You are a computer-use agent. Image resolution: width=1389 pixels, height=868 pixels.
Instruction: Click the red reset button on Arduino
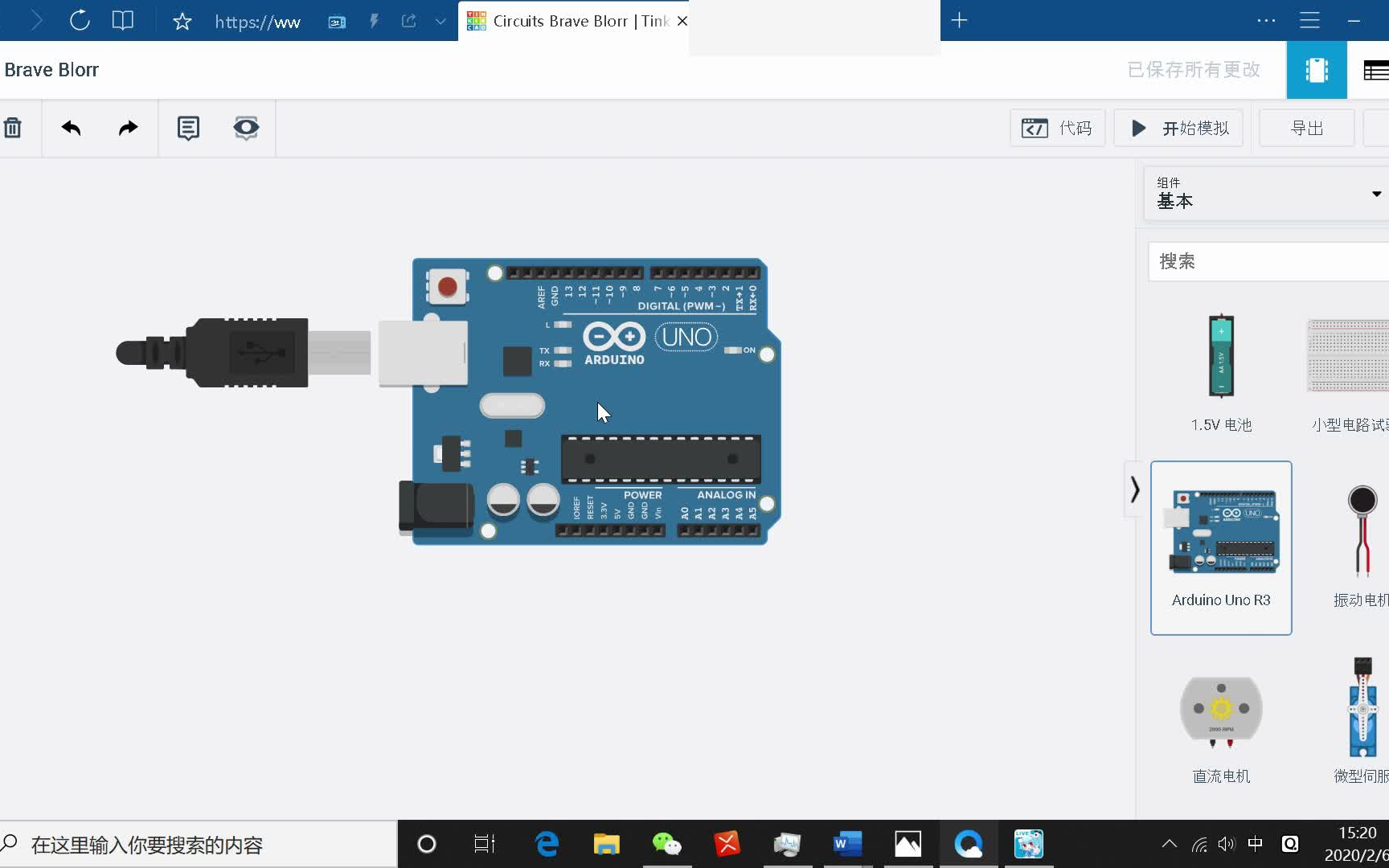(x=447, y=286)
